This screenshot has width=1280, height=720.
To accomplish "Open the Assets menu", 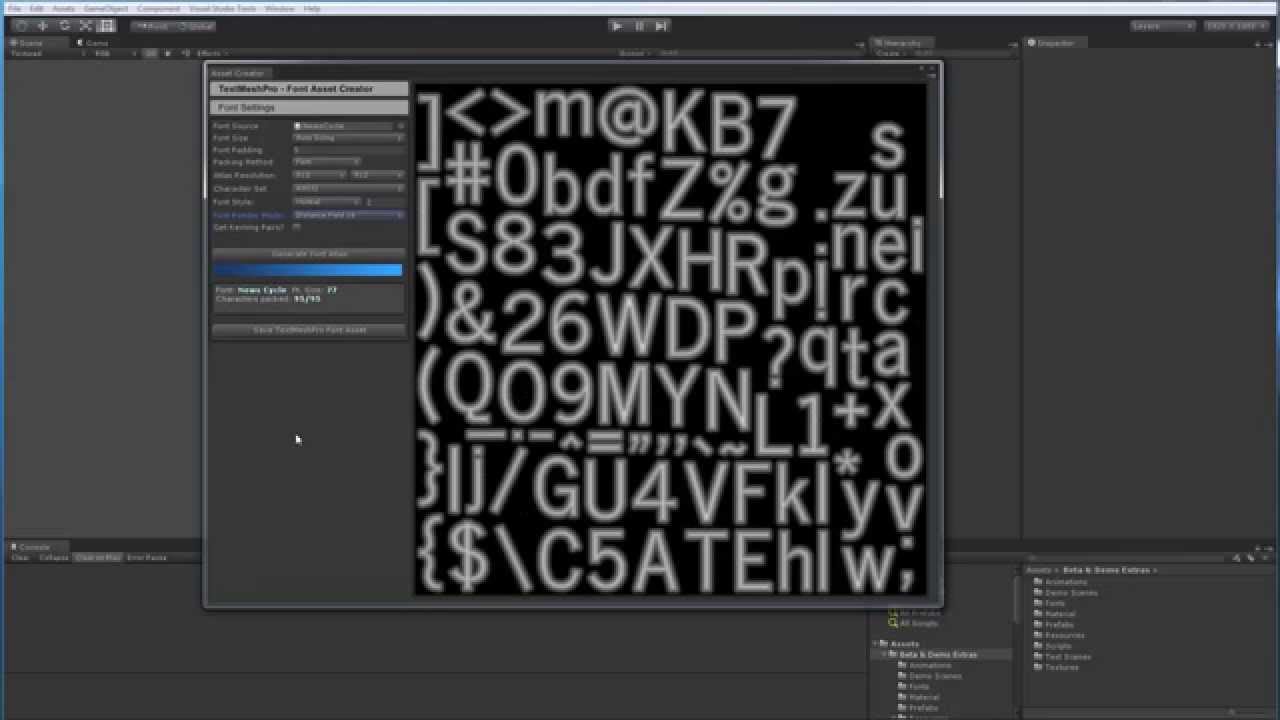I will pos(63,8).
